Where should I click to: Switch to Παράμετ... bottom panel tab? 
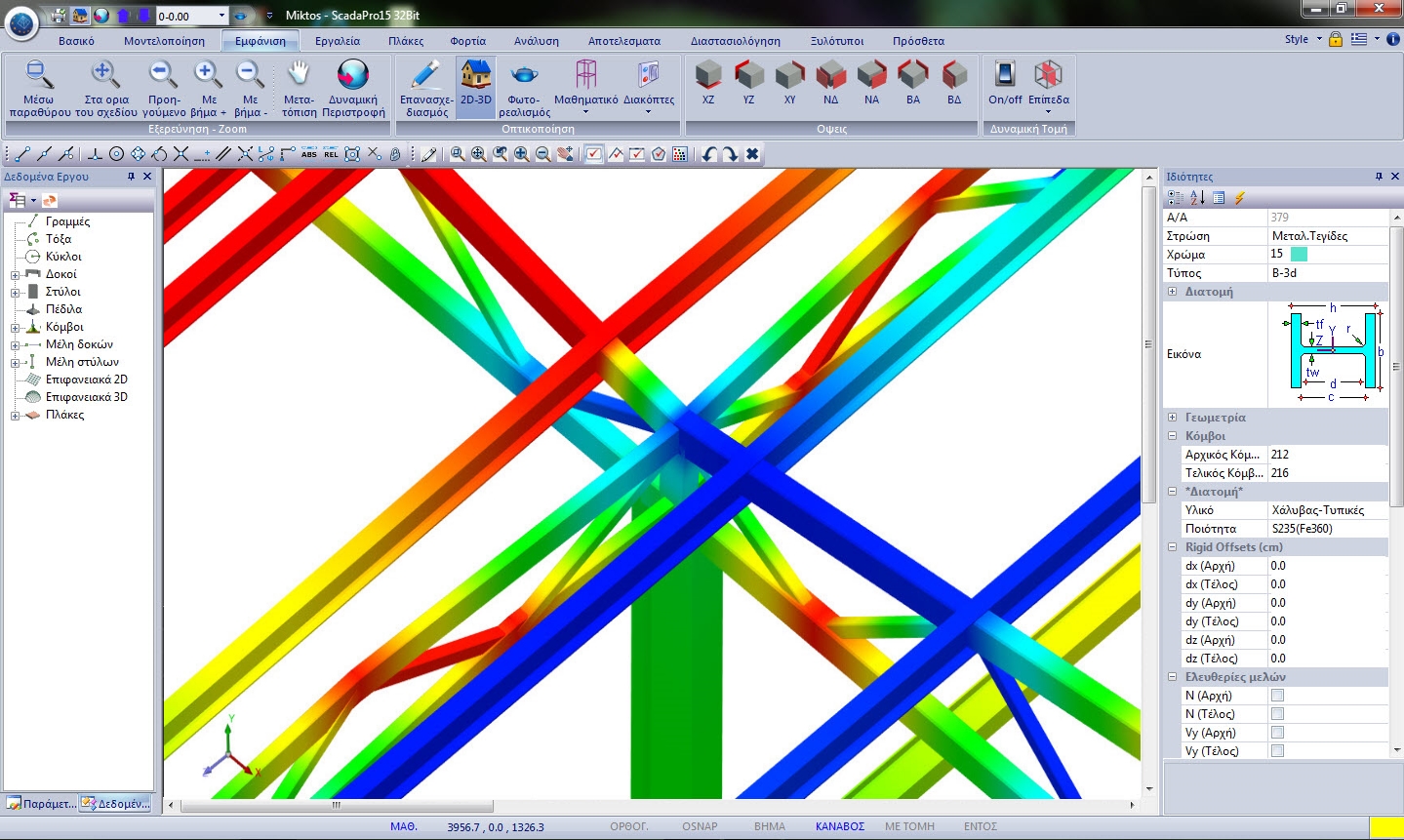[40, 804]
